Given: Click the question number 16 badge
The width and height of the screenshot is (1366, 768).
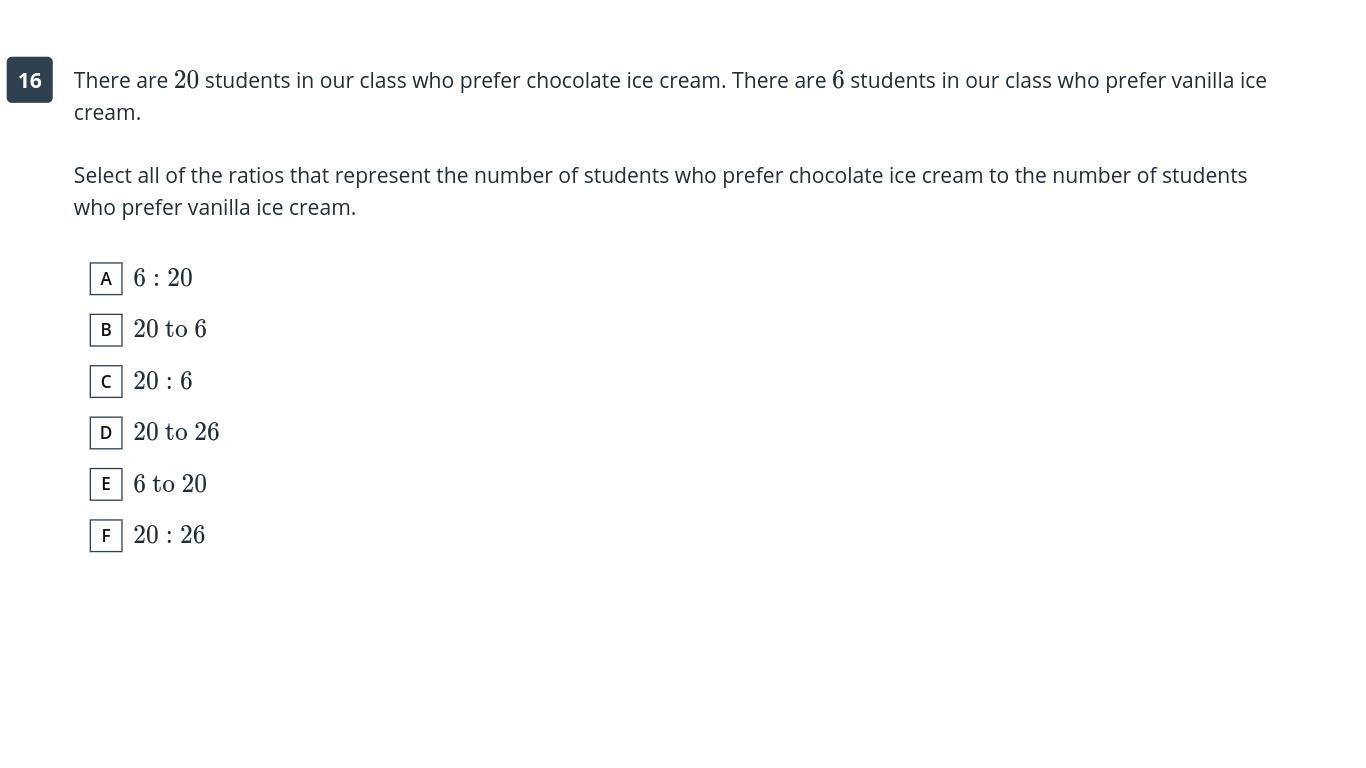Looking at the screenshot, I should tap(30, 80).
